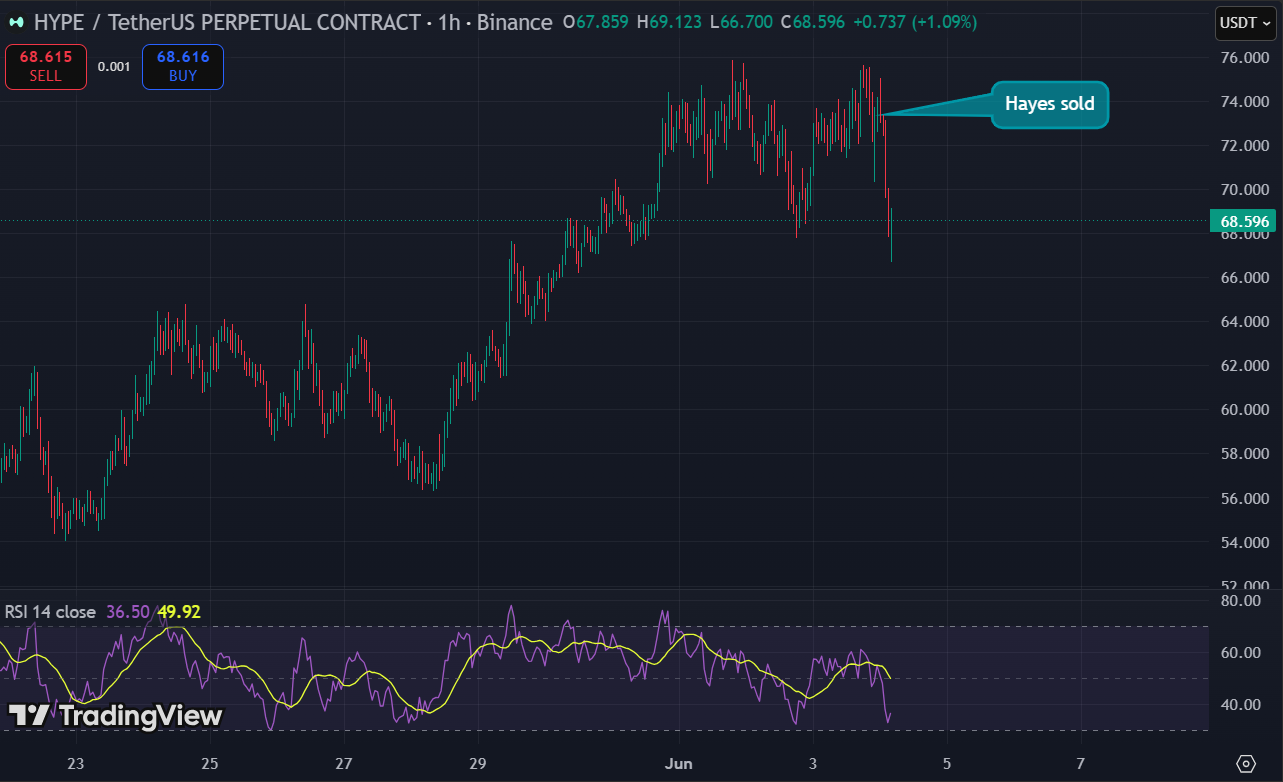Click the red SELL 68.615 button
Viewport: 1283px width, 782px height.
tap(45, 67)
